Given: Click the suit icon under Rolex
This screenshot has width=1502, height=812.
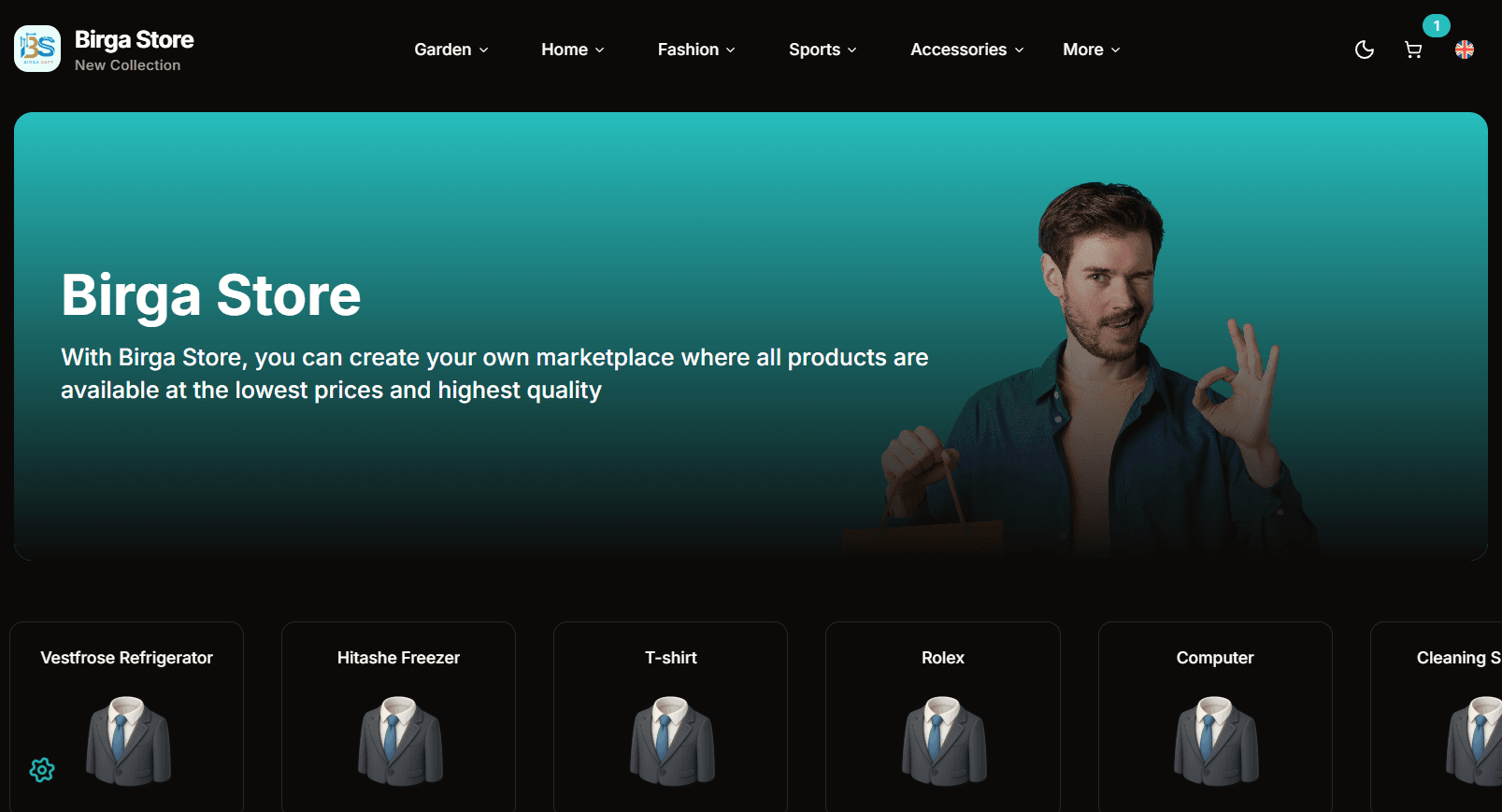Looking at the screenshot, I should pos(943,740).
